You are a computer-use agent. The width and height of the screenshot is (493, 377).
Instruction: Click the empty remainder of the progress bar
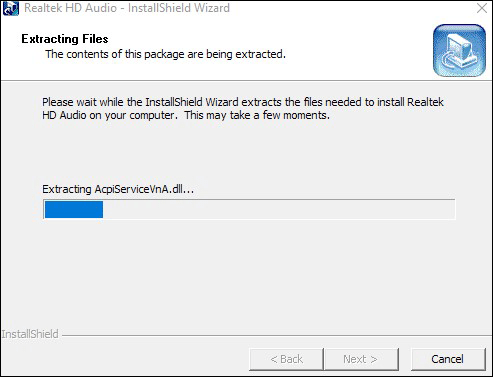click(x=278, y=209)
